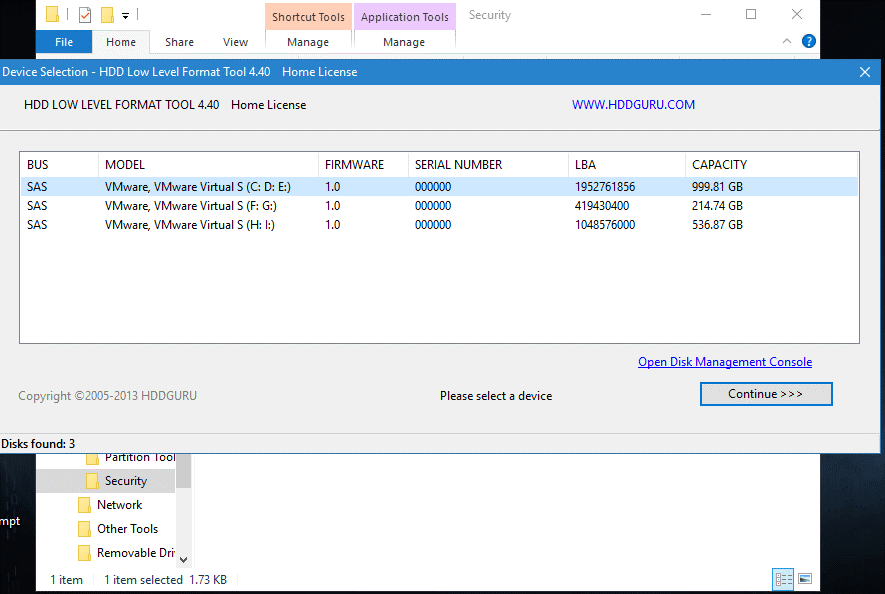This screenshot has width=885, height=594.
Task: Open the Customize Quick Access Toolbar dropdown
Action: click(124, 15)
